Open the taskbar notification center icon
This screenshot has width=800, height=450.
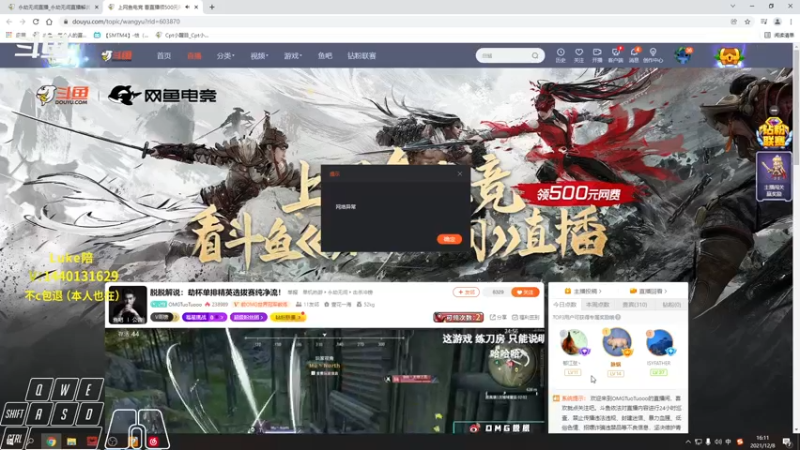[787, 442]
